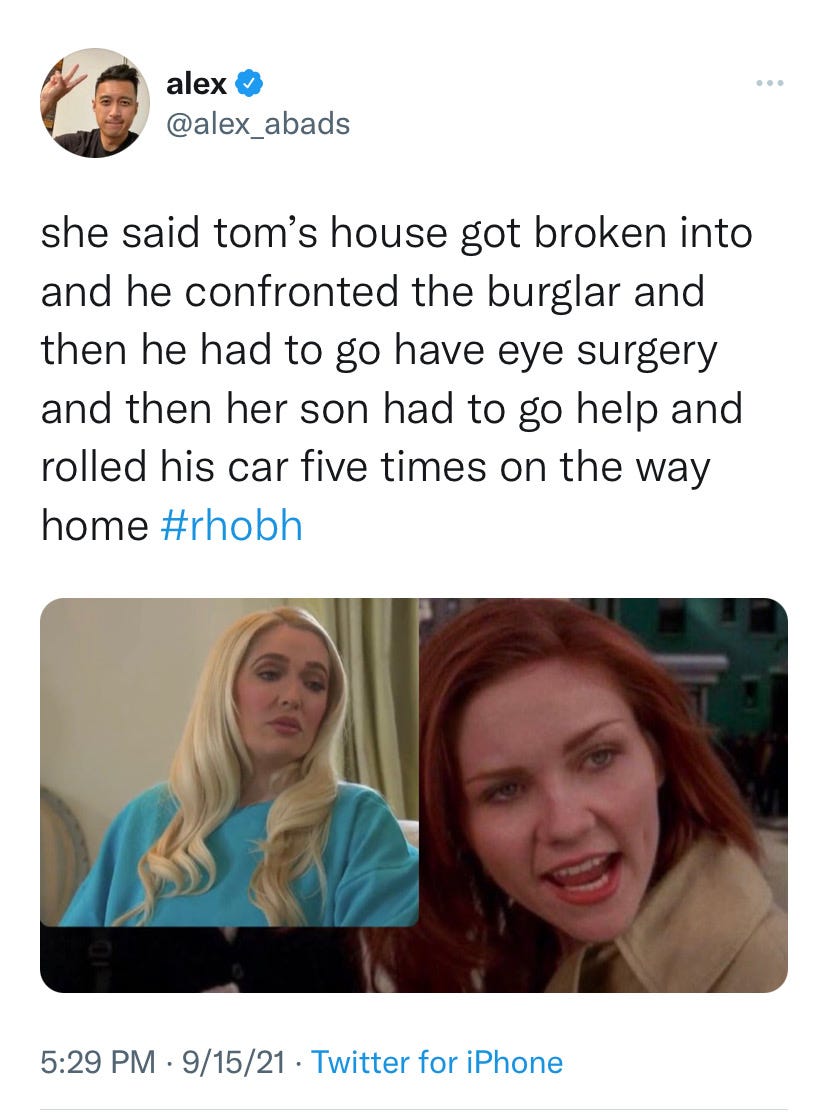The width and height of the screenshot is (828, 1112).
Task: Open the blonde woman in blue sweater image
Action: (x=229, y=762)
